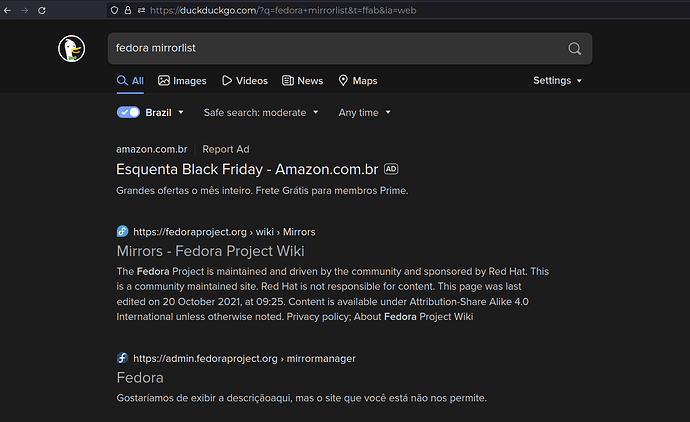Viewport: 690px width, 422px height.
Task: Click the padlock site security icon
Action: pos(127,9)
